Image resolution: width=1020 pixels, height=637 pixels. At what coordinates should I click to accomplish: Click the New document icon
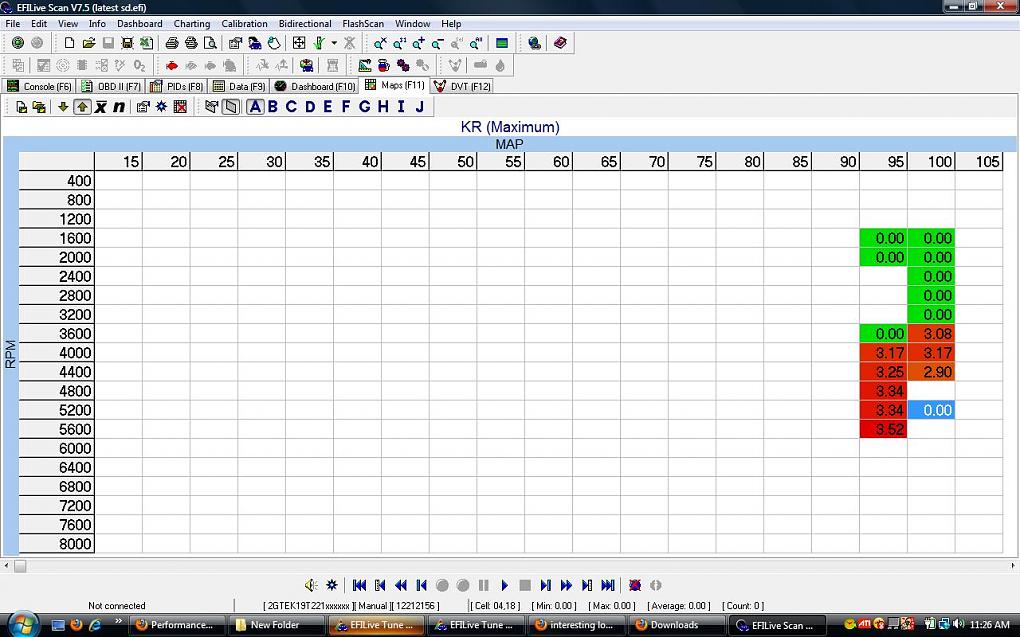click(69, 43)
